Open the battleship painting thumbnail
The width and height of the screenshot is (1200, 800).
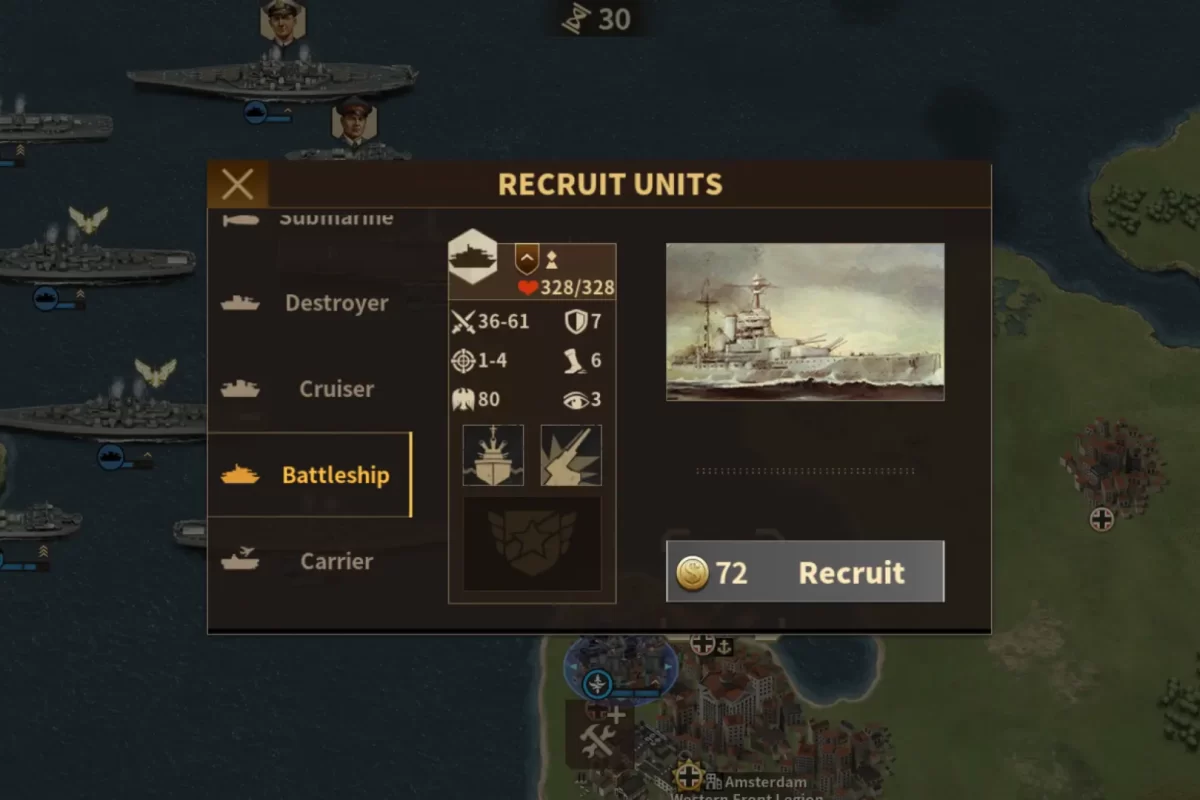(x=805, y=322)
